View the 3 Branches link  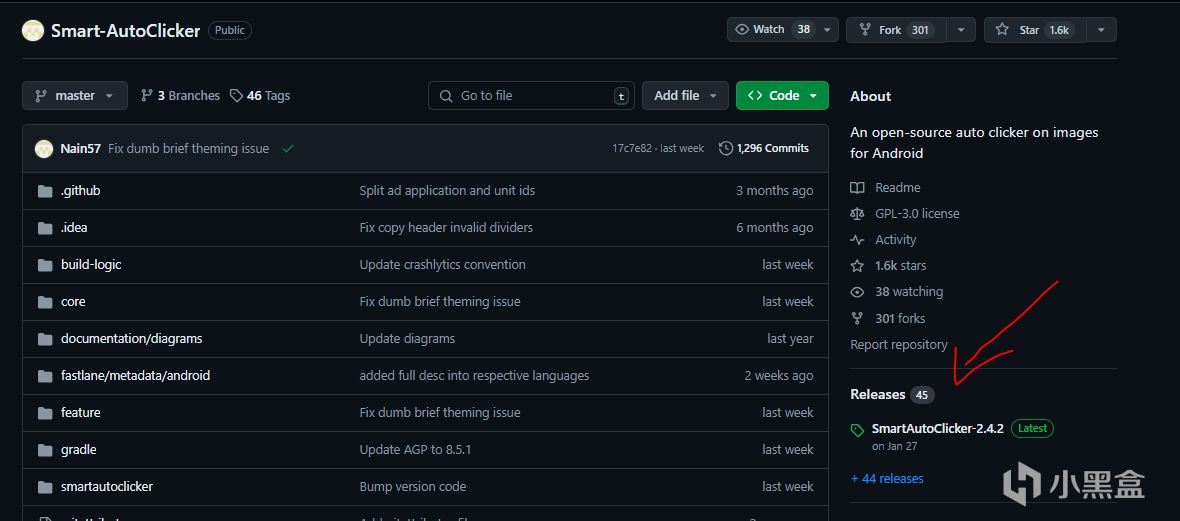[181, 96]
